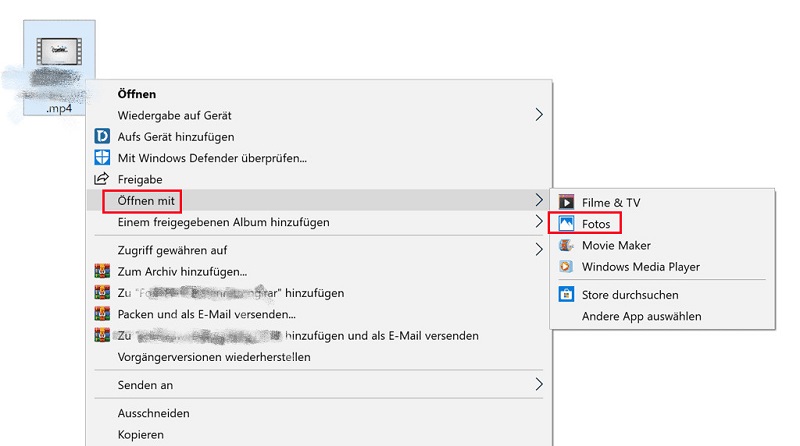800x446 pixels.
Task: Select the Freigabe menu entry
Action: 140,180
